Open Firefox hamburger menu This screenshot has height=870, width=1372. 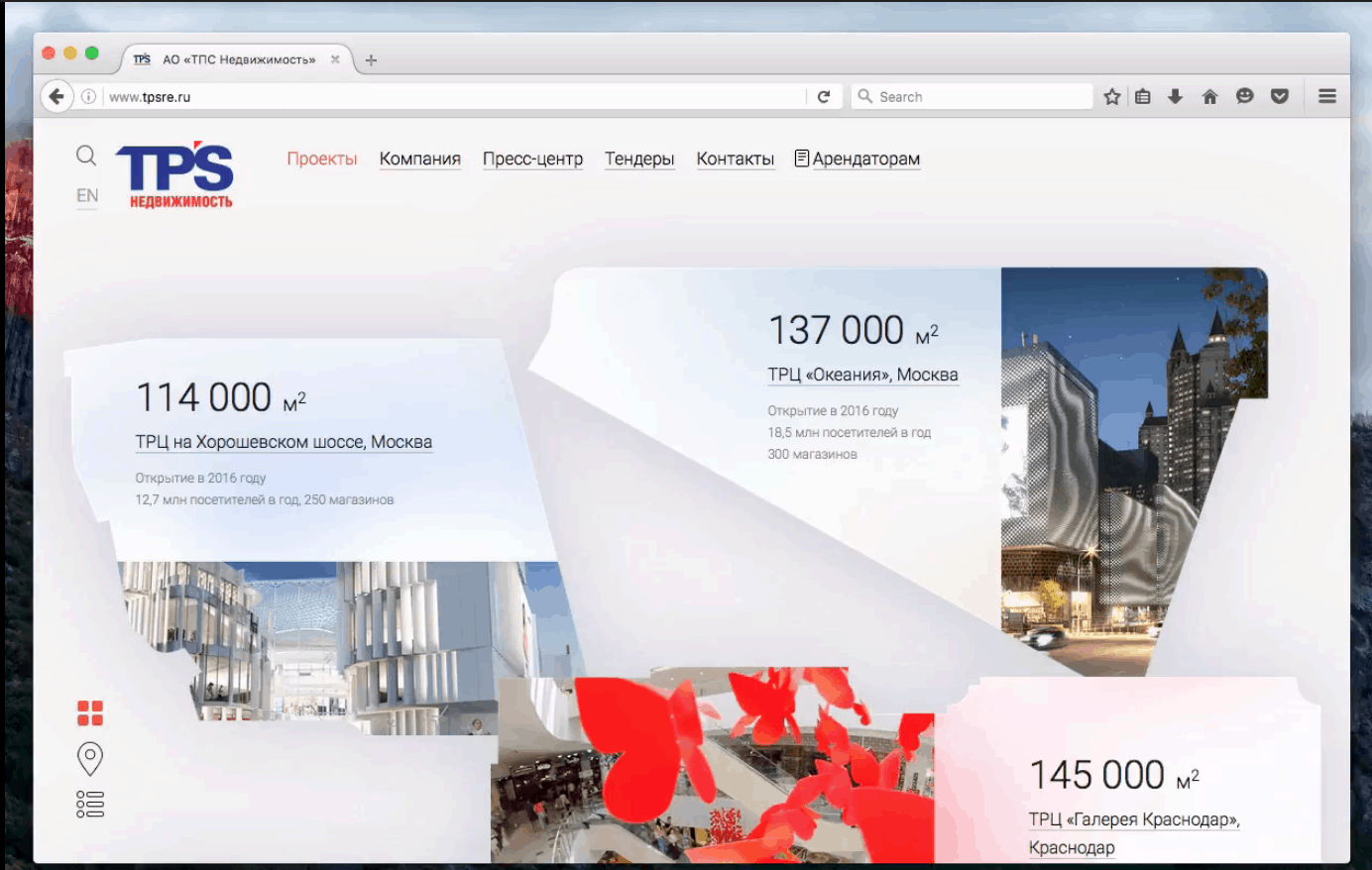point(1327,96)
